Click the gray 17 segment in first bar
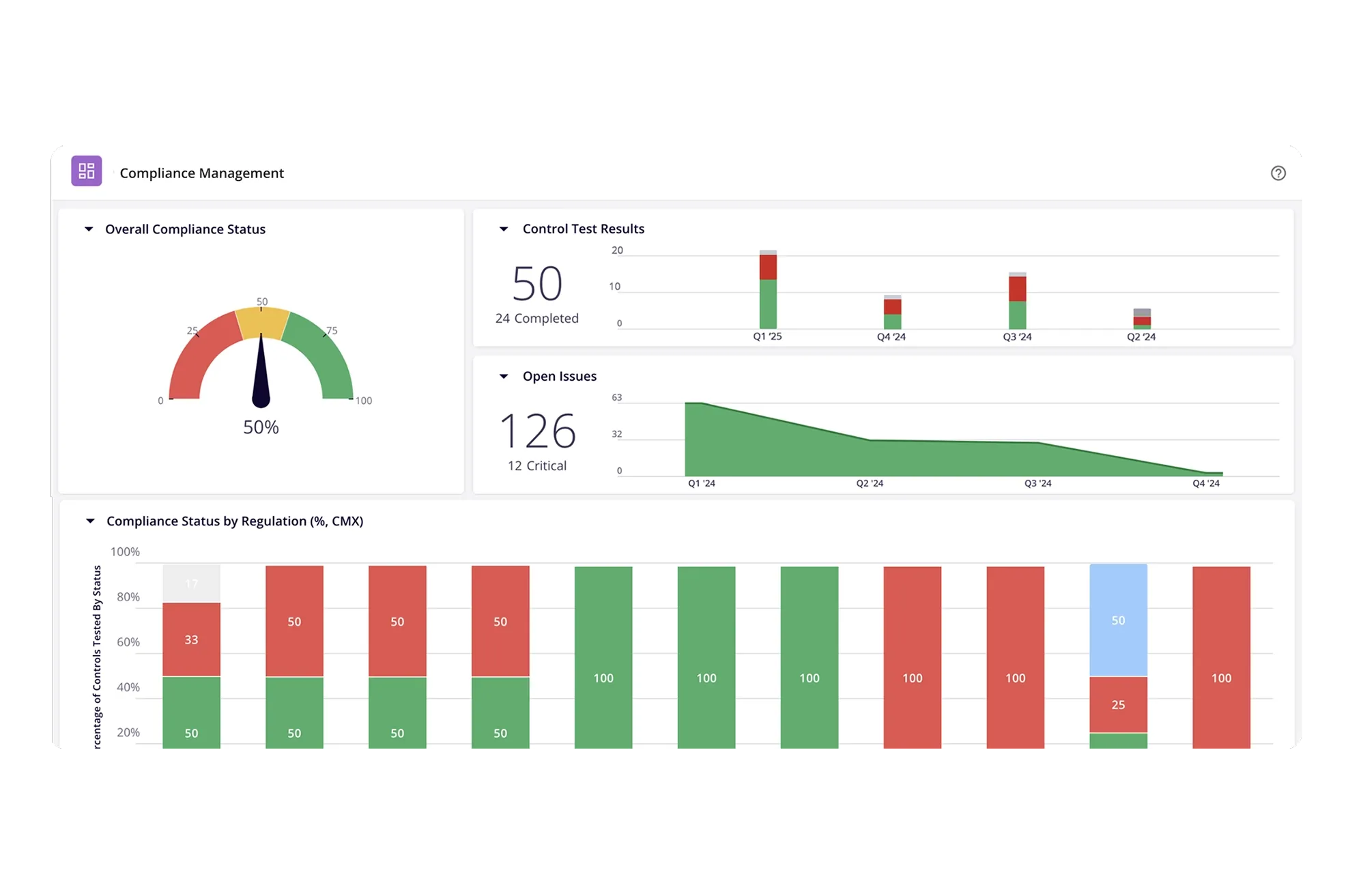 (191, 583)
